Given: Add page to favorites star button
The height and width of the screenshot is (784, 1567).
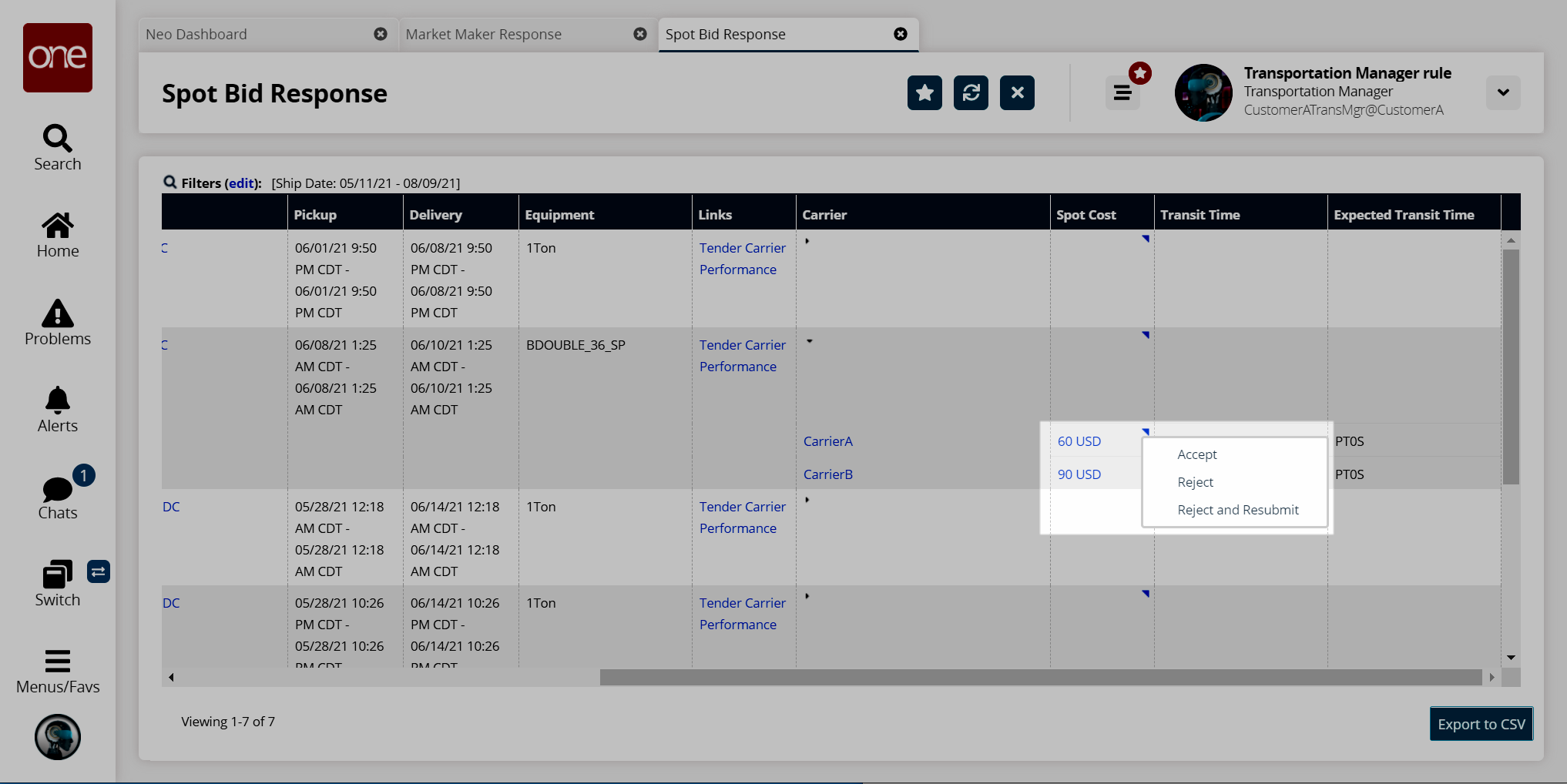Looking at the screenshot, I should click(924, 93).
